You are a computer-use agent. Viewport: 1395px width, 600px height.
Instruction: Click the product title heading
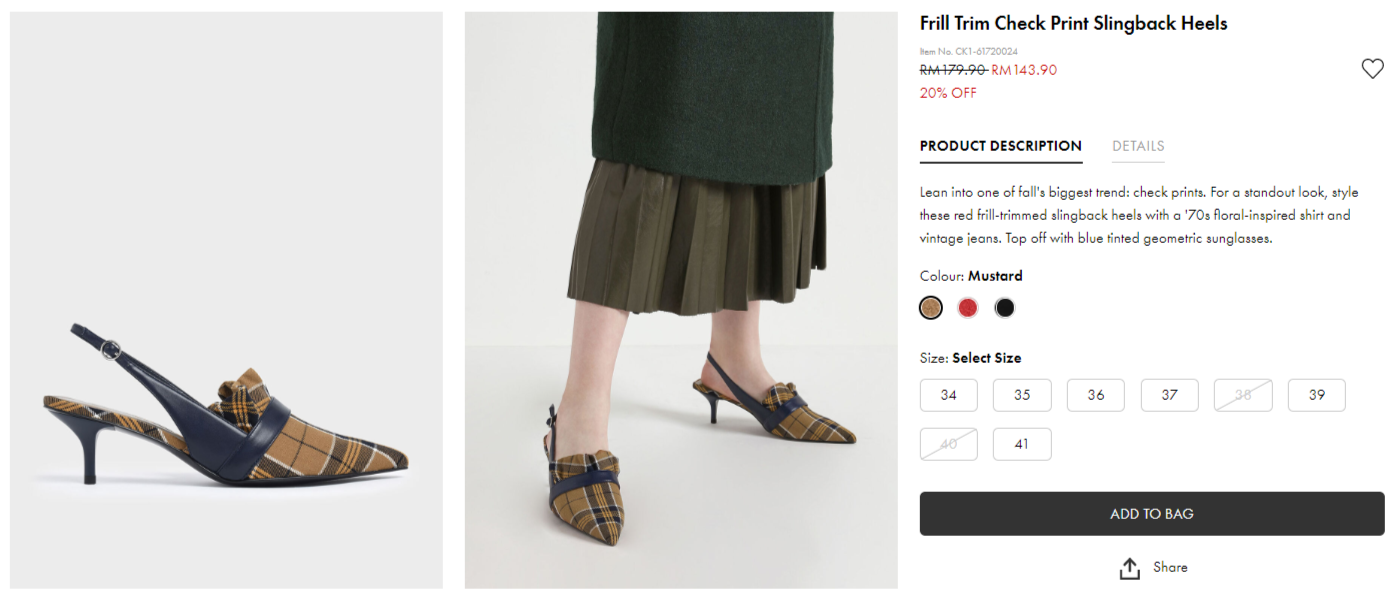coord(1073,23)
